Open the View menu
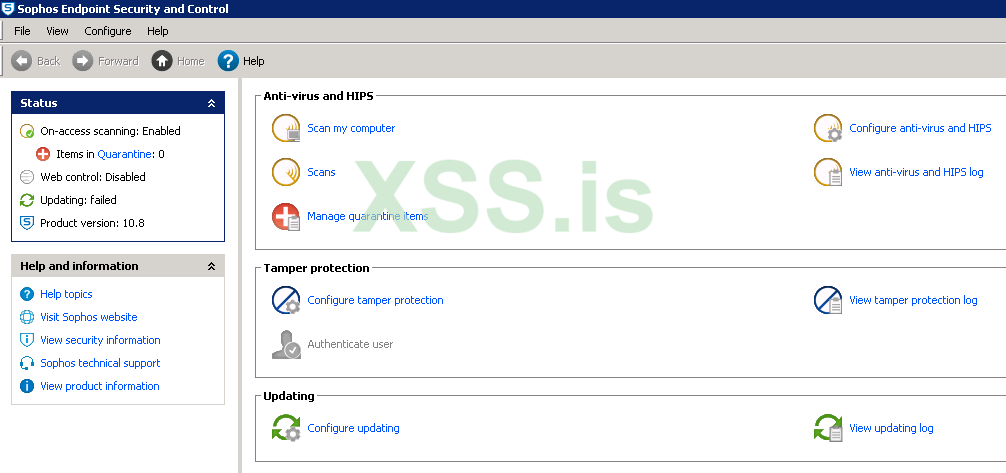The image size is (1006, 473). pos(57,31)
